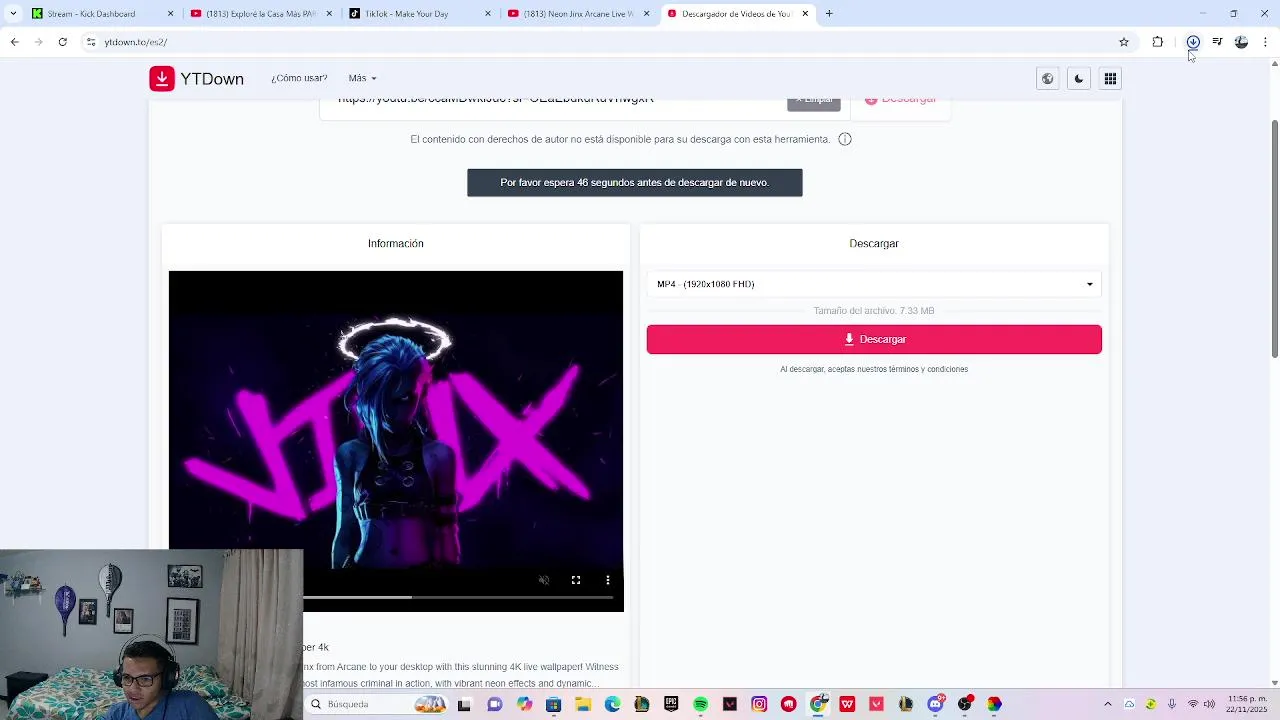This screenshot has height=720, width=1280.
Task: Switch to Exploré la Casa Más YouTube tab
Action: coord(260,14)
